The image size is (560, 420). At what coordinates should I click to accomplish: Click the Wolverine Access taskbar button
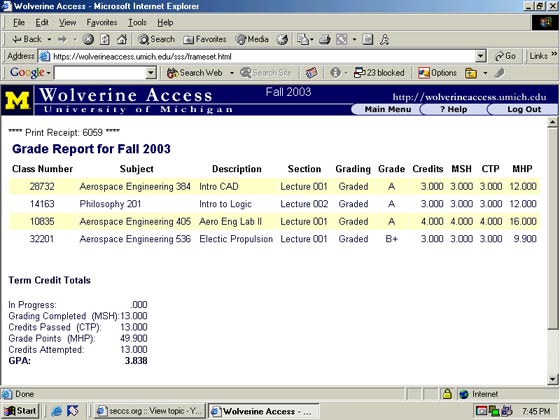click(x=264, y=411)
